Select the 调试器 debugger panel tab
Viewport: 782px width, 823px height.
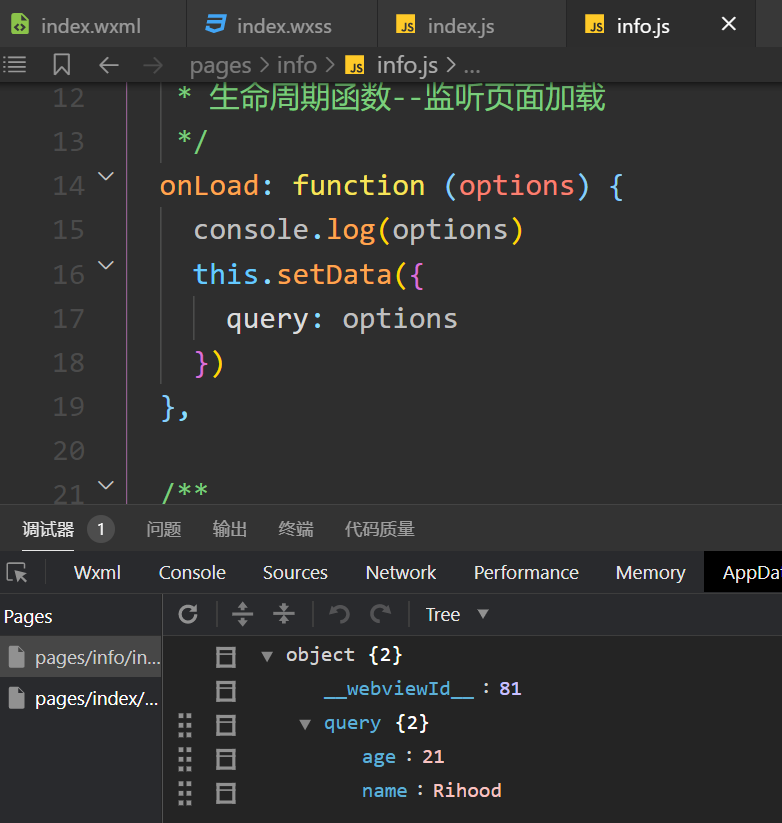click(48, 529)
